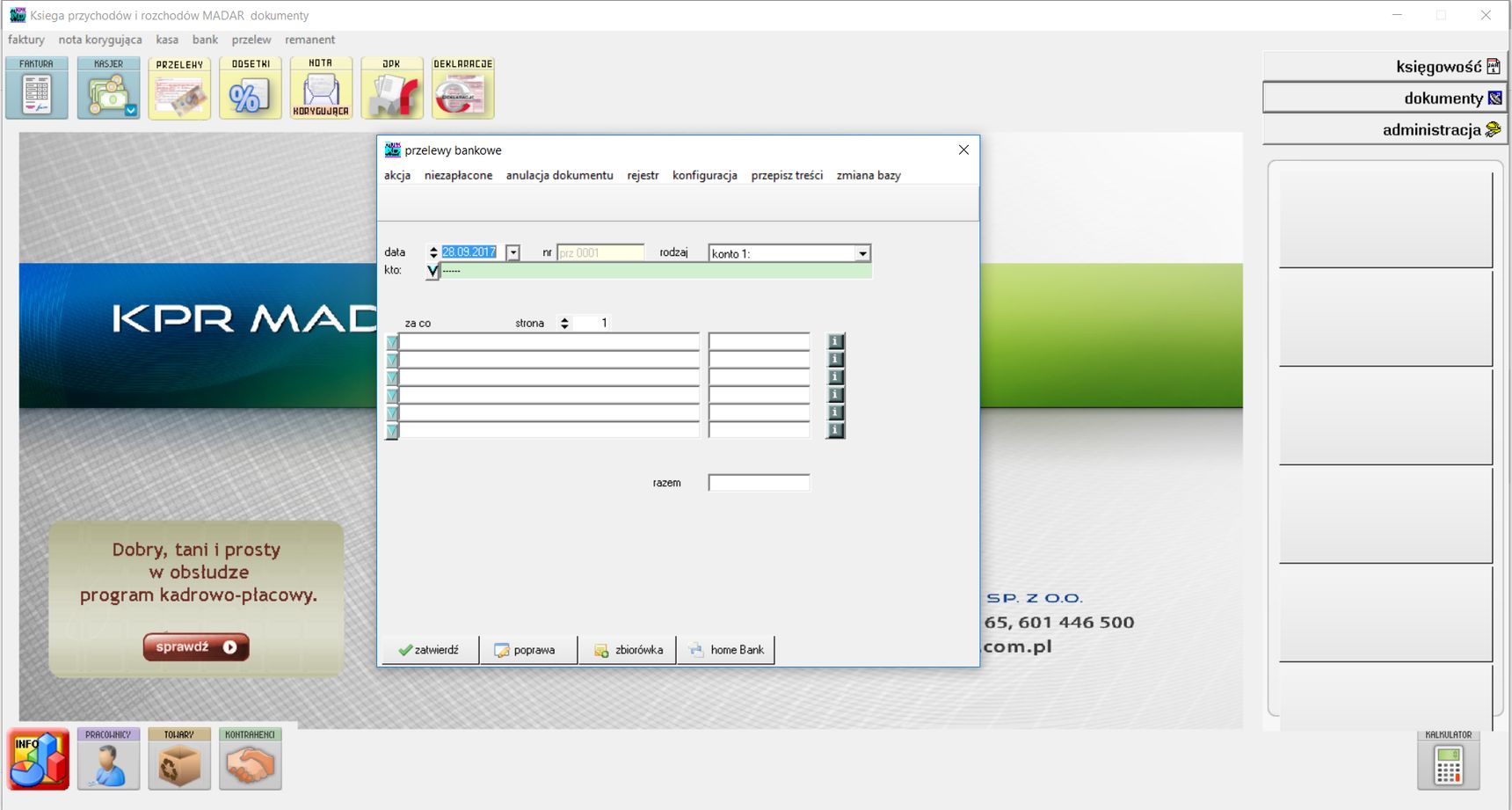The width and height of the screenshot is (1512, 810).
Task: Expand third za co row selector
Action: click(x=392, y=377)
